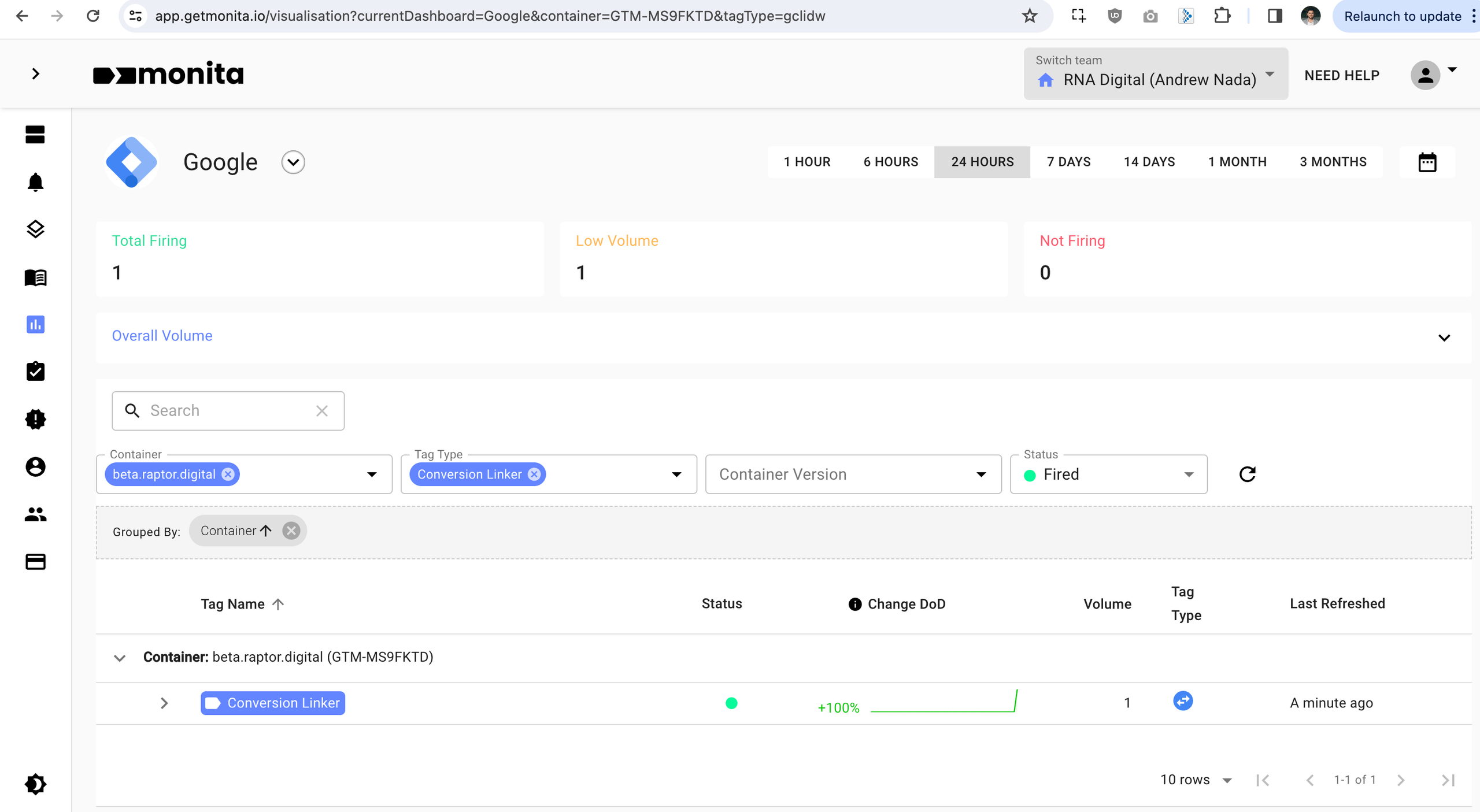Select the 7 DAYS time range
Screen dimensions: 1480x812
[x=1068, y=162]
